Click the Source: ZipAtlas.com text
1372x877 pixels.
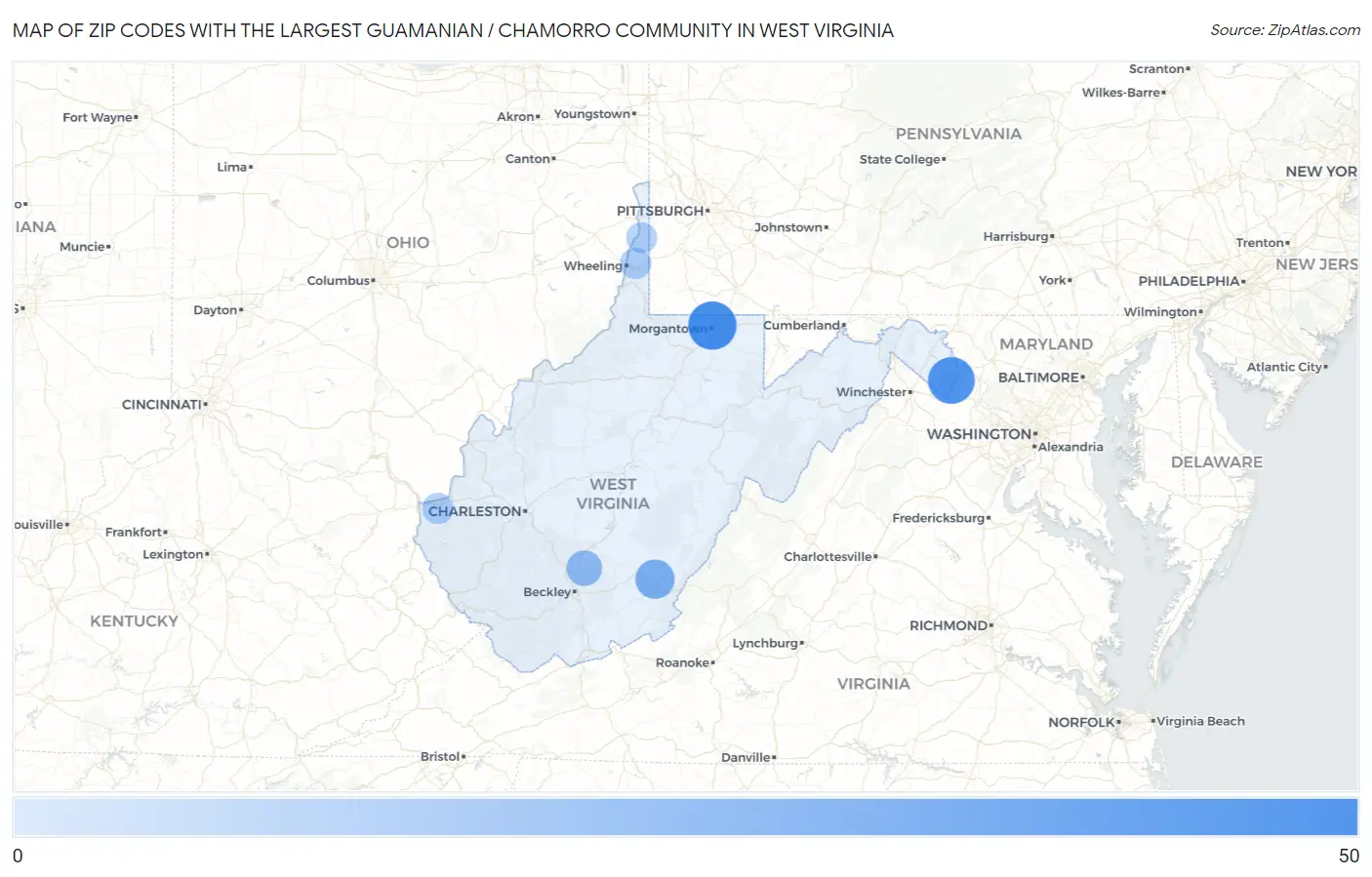click(x=1285, y=30)
